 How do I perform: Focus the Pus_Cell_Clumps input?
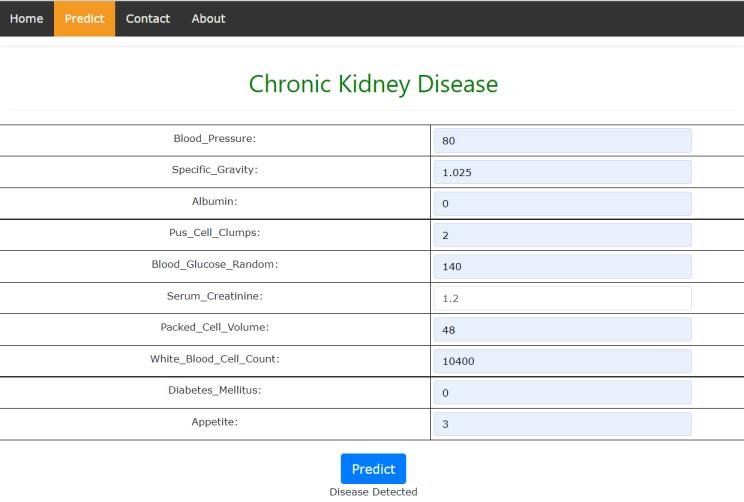tap(562, 236)
